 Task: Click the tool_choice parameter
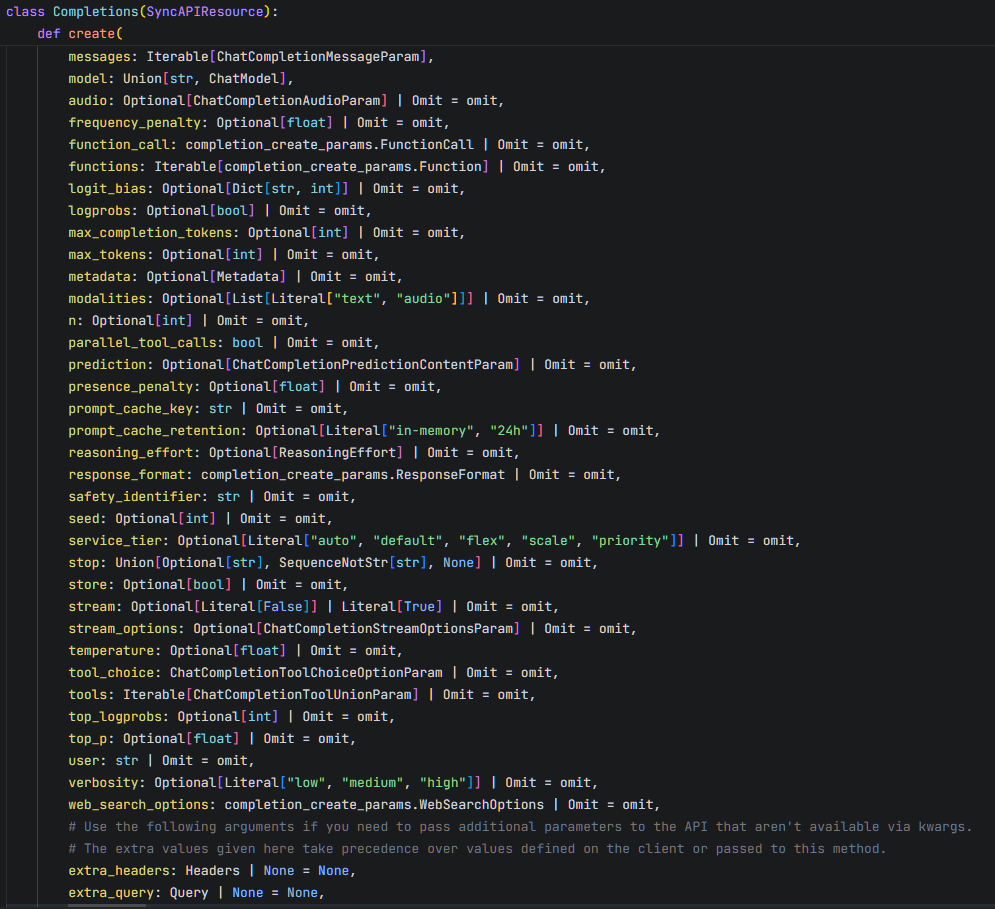[112, 673]
